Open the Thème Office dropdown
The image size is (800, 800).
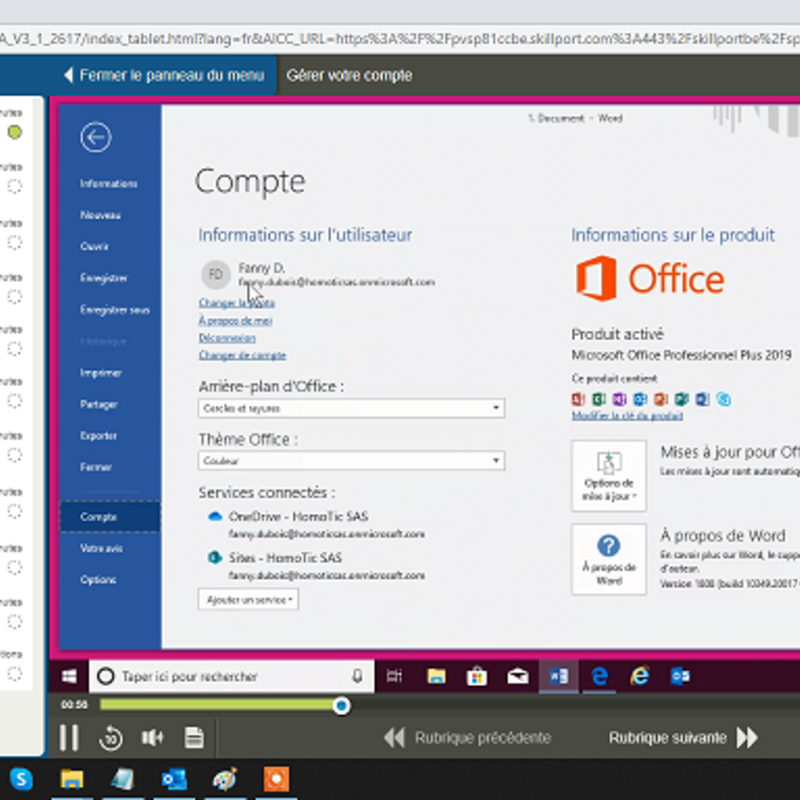(x=352, y=461)
